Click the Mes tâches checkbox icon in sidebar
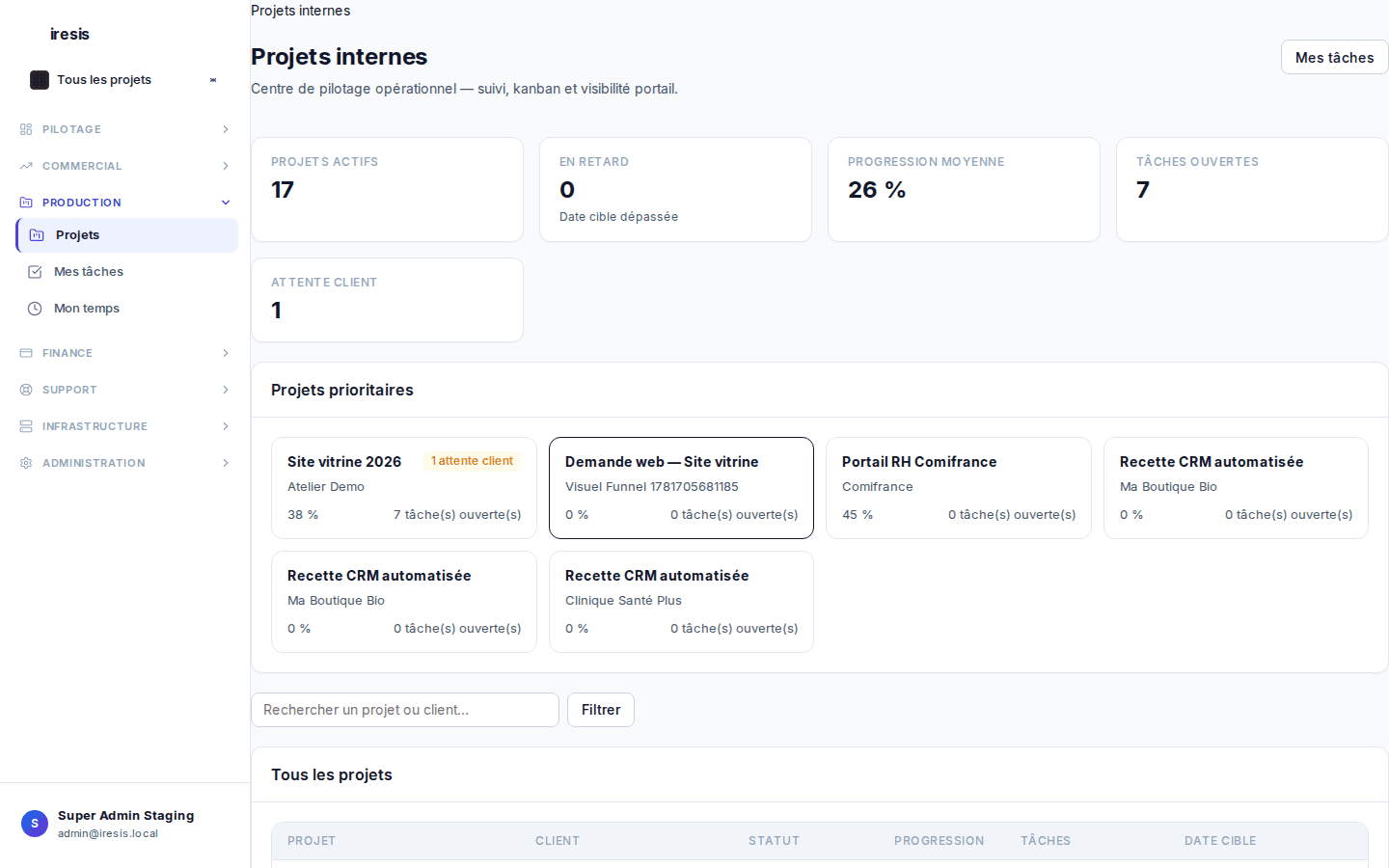The image size is (1389, 868). click(35, 272)
